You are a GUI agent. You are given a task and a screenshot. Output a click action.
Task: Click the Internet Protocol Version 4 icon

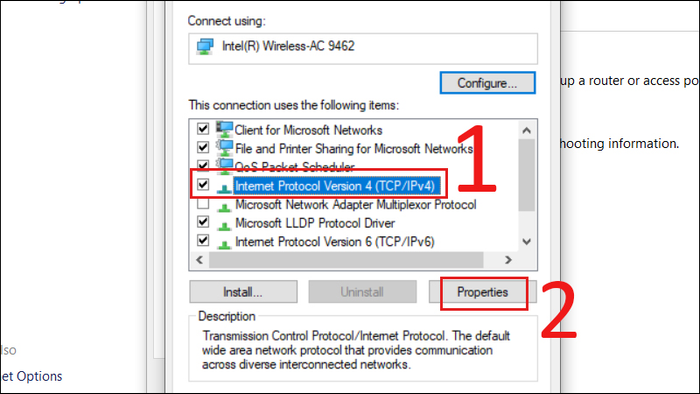coord(224,188)
